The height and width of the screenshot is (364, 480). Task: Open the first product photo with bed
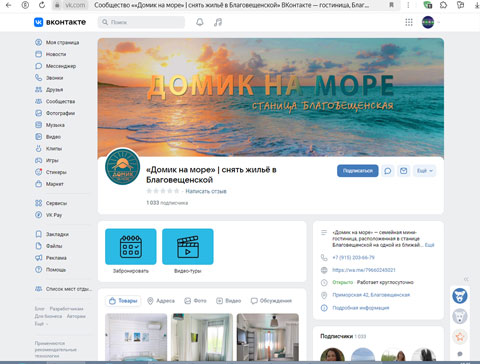[x=136, y=337]
